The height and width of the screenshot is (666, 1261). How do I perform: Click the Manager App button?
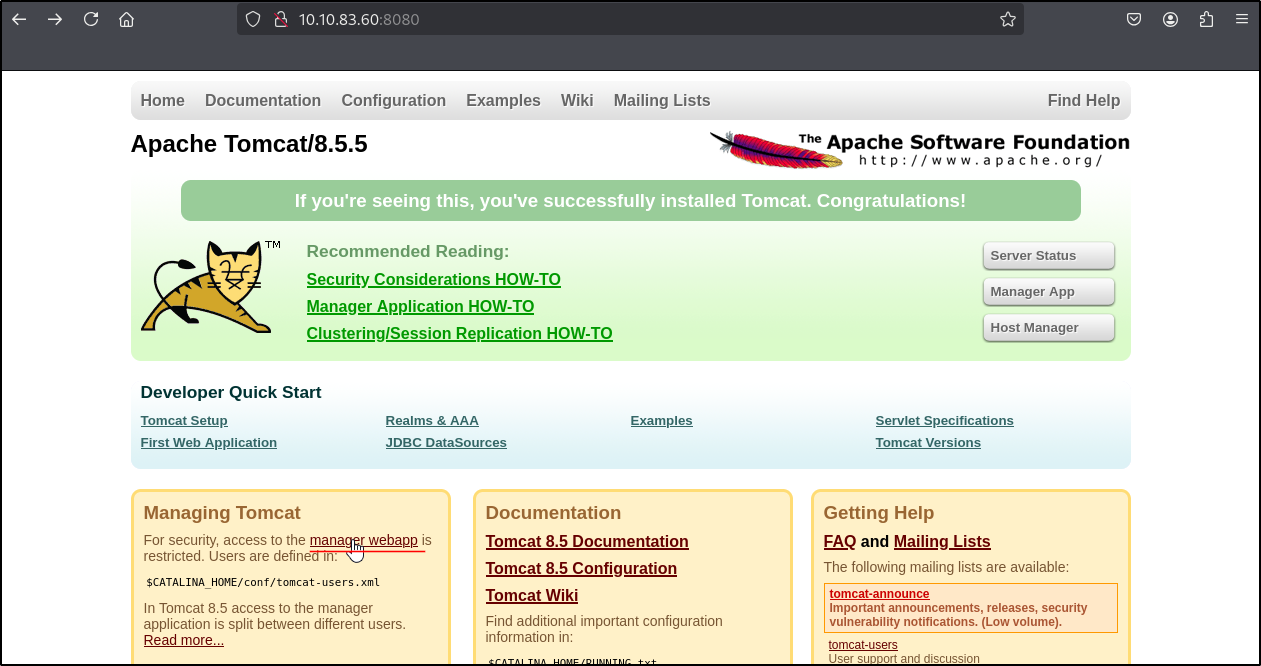point(1048,292)
